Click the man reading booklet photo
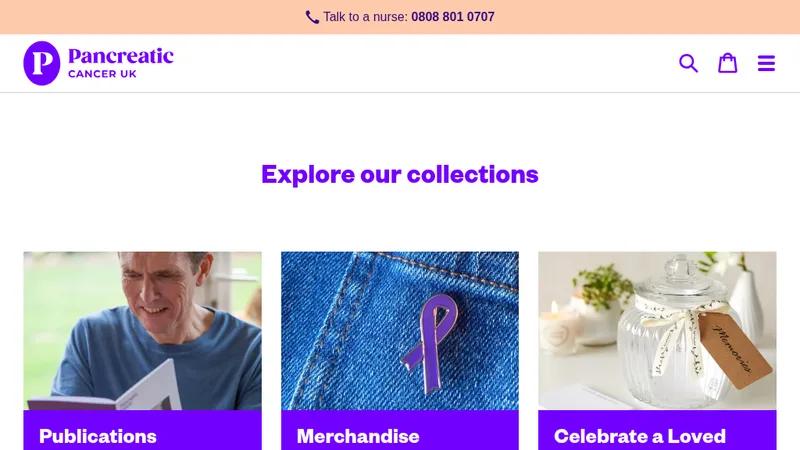Screen dimensions: 800x450 (x=142, y=331)
